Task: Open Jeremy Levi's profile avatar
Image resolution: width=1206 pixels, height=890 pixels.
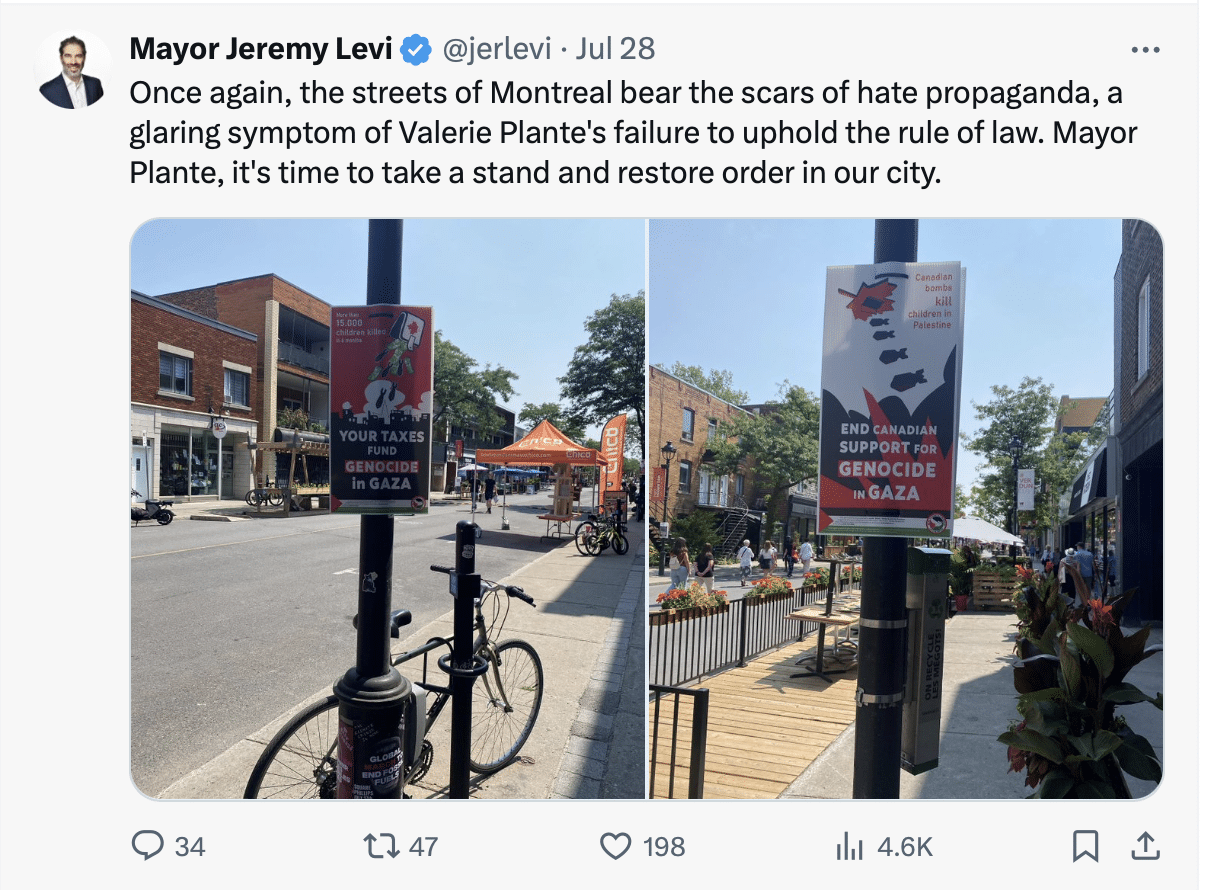Action: click(71, 70)
